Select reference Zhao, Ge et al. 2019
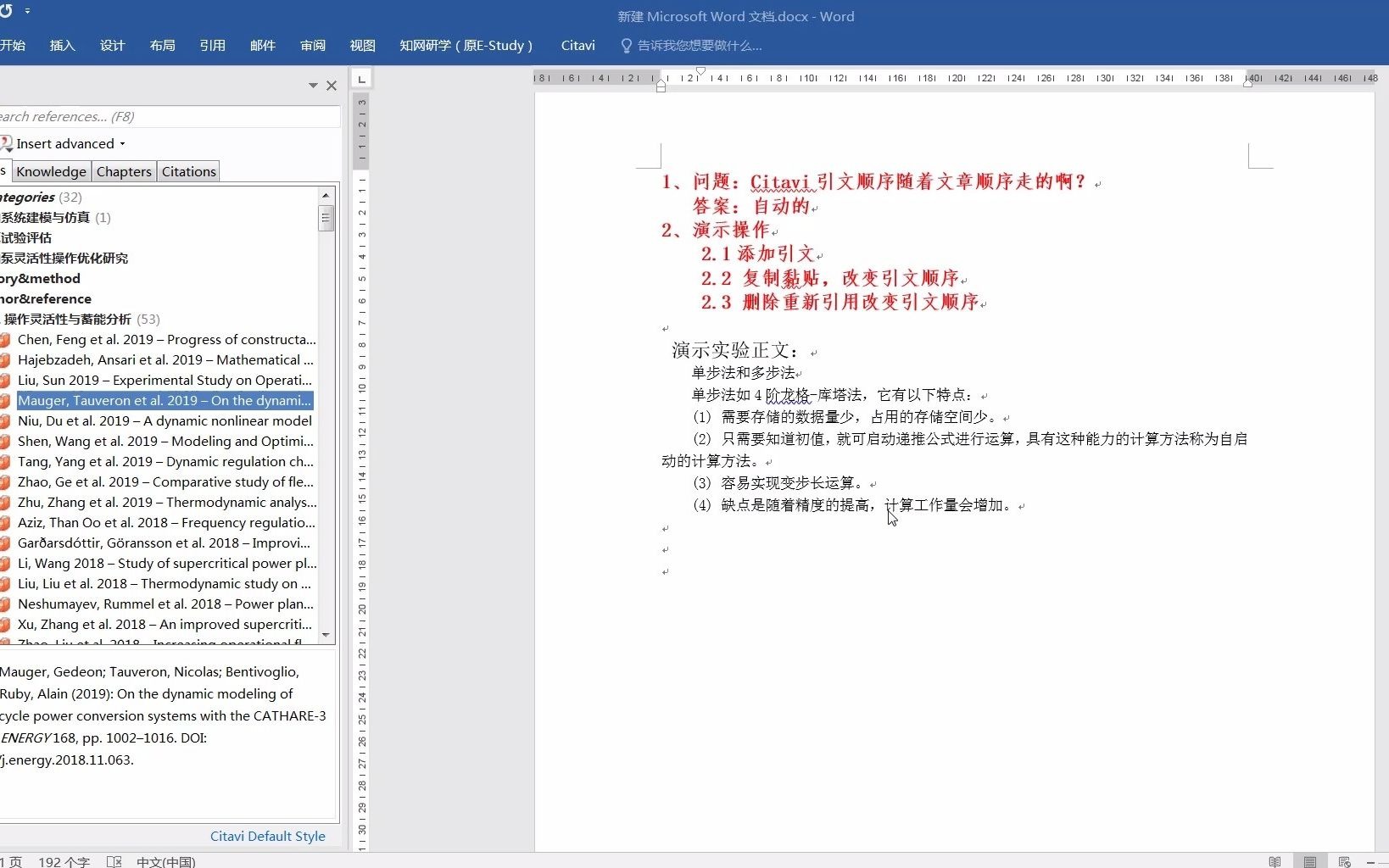The width and height of the screenshot is (1389, 868). pyautogui.click(x=165, y=482)
